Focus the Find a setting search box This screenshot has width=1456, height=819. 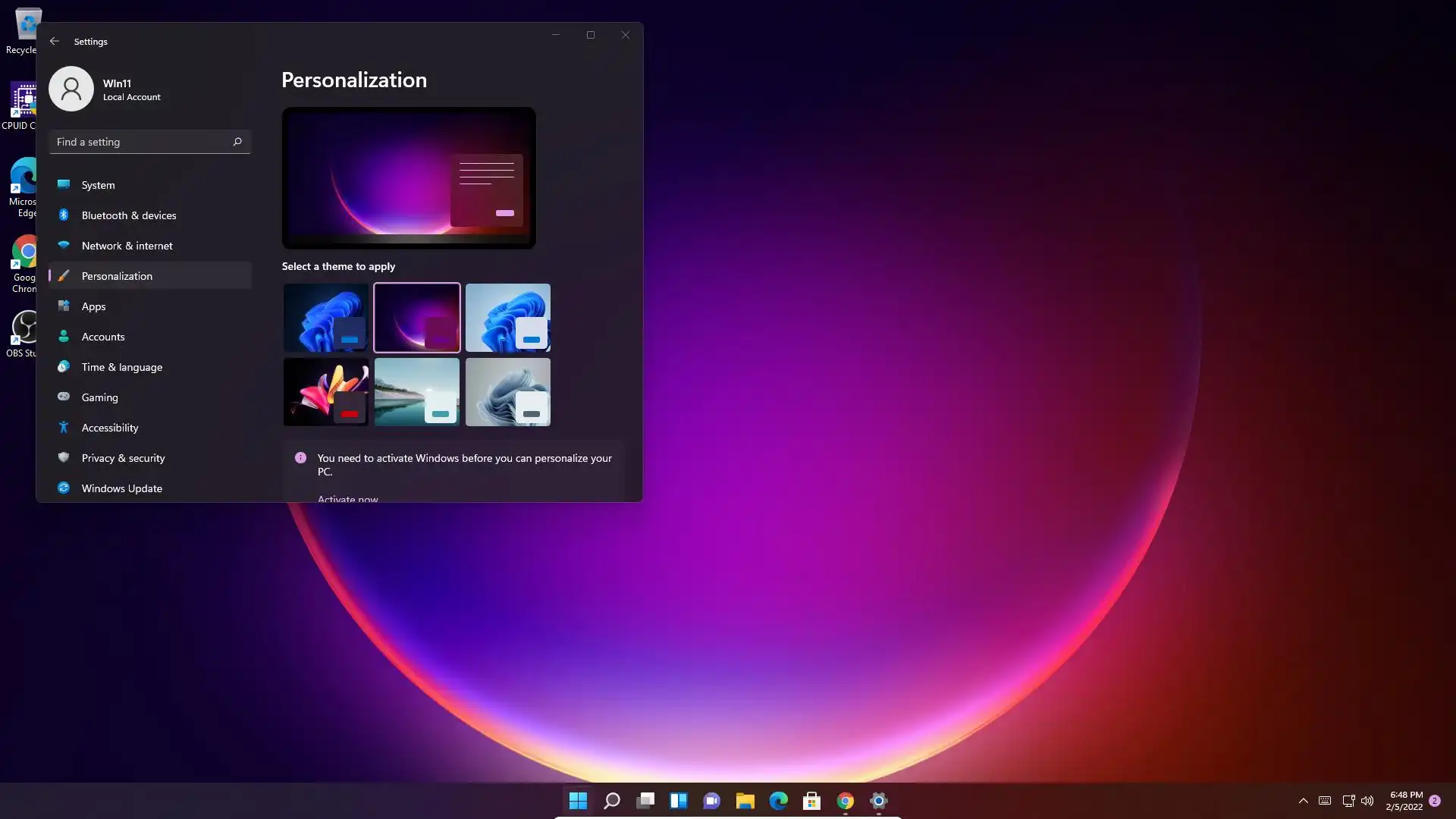click(x=140, y=142)
